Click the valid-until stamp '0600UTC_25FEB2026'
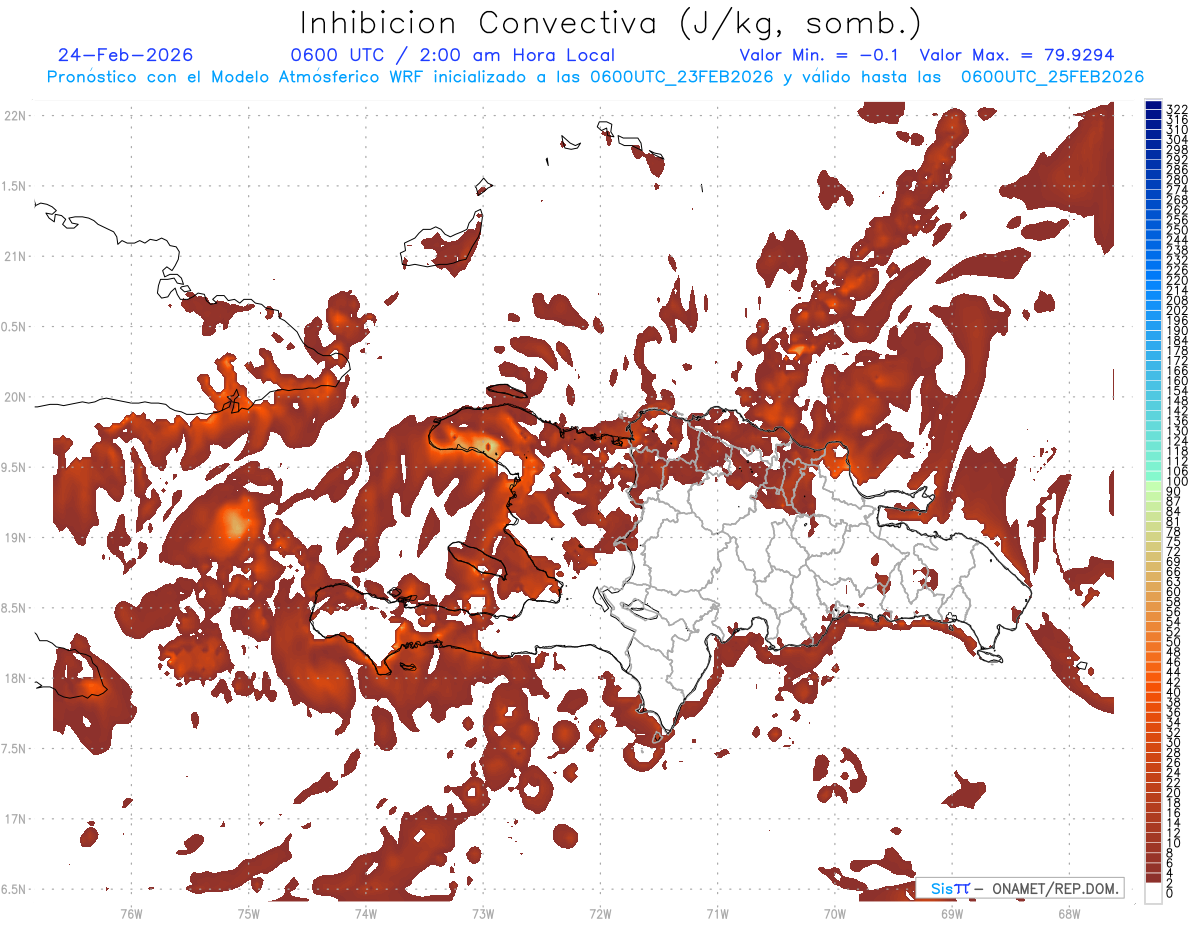The height and width of the screenshot is (927, 1200). click(1052, 77)
